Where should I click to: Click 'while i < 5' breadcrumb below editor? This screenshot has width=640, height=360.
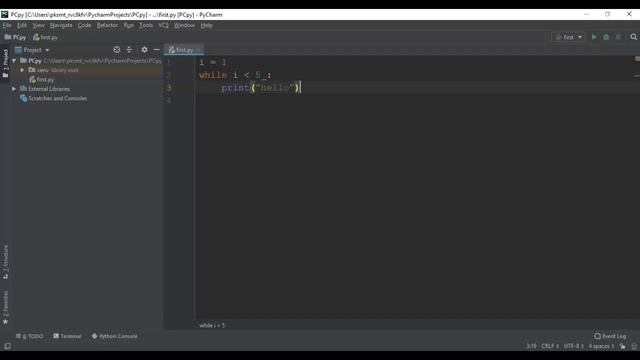(212, 325)
